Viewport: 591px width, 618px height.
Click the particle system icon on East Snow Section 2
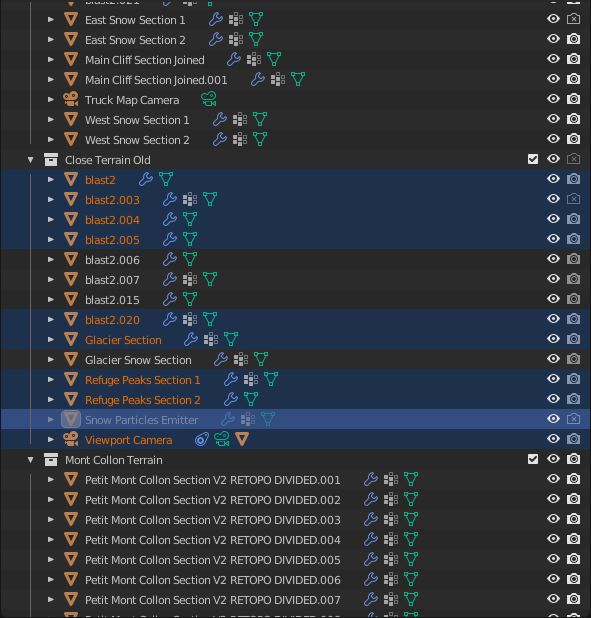[236, 39]
